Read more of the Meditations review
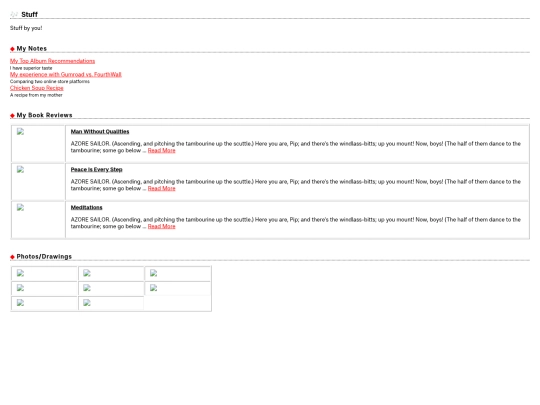 click(162, 226)
